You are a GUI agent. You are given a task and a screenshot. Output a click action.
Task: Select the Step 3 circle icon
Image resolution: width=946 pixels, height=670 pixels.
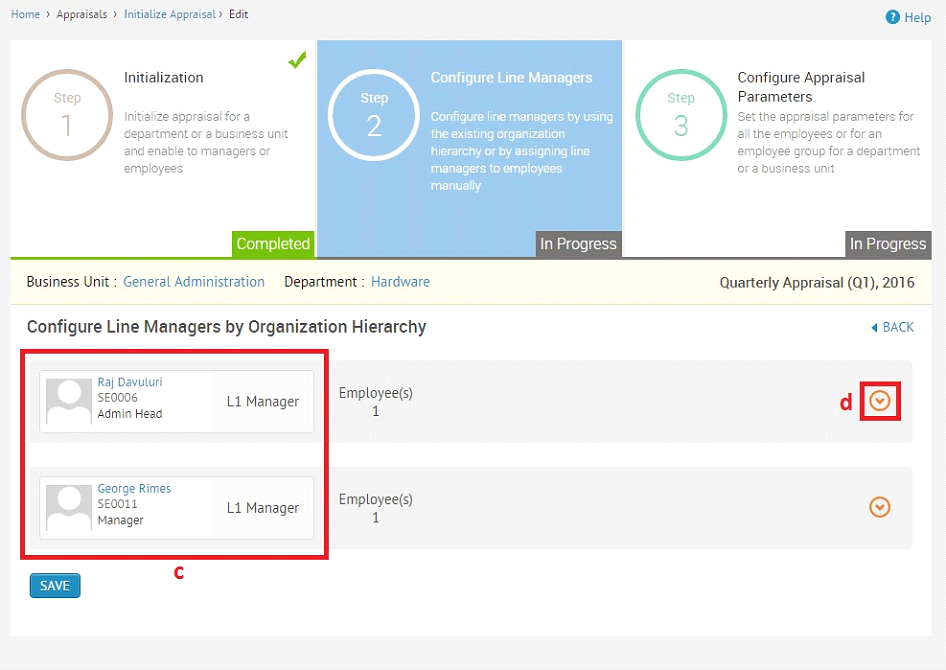(681, 115)
